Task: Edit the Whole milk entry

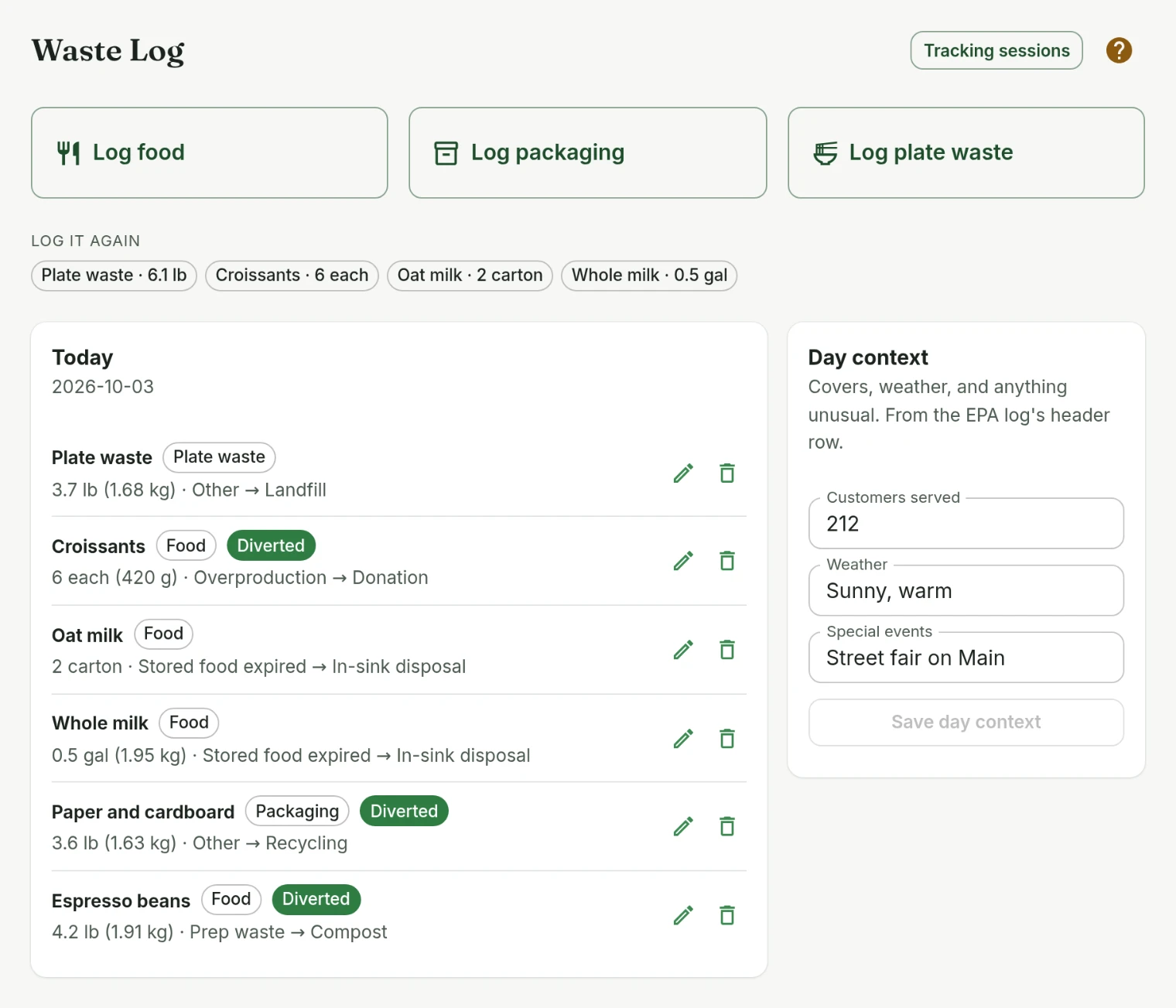Action: pyautogui.click(x=683, y=739)
